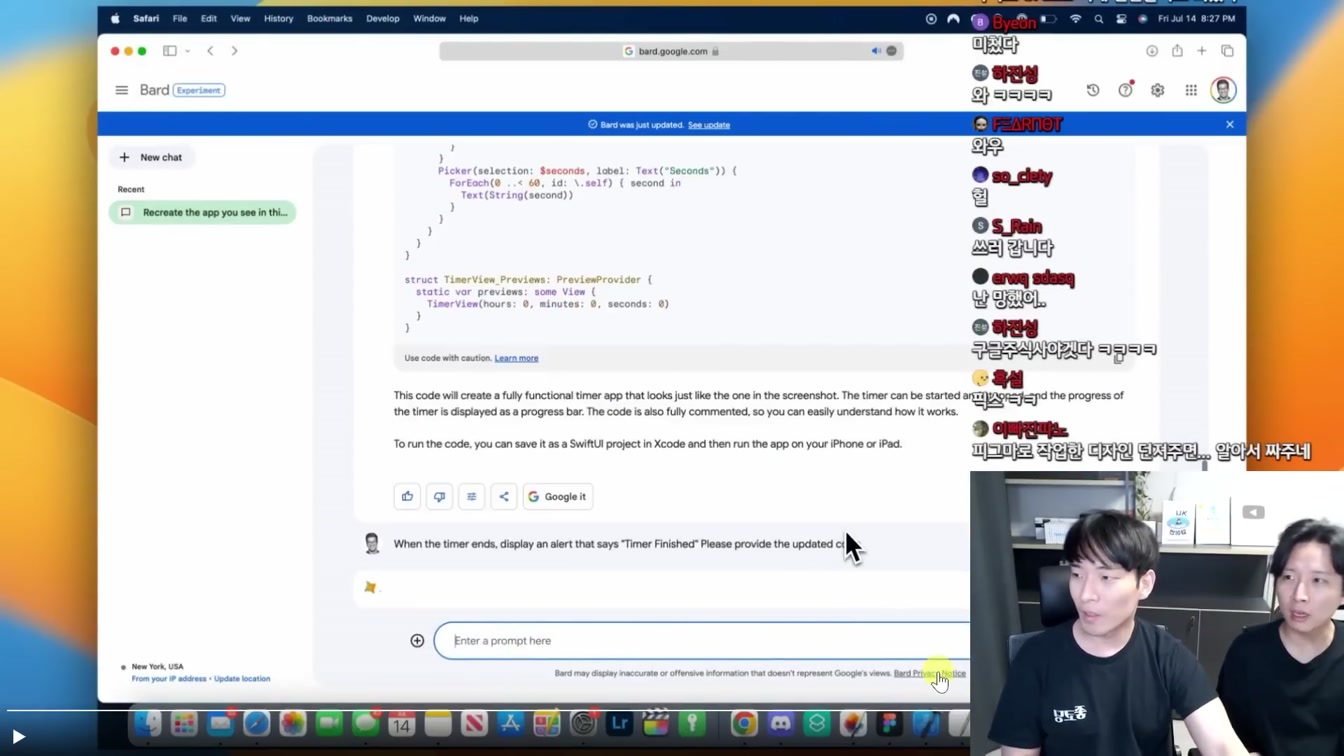1344x756 pixels.
Task: Open the Bard settings gear
Action: pos(1157,90)
